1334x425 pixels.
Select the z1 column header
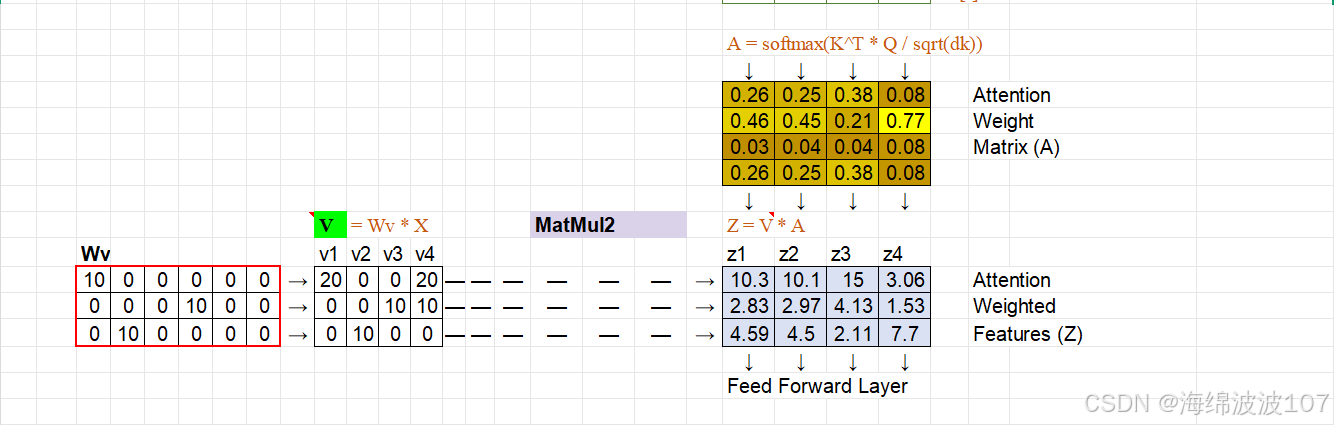pyautogui.click(x=738, y=254)
